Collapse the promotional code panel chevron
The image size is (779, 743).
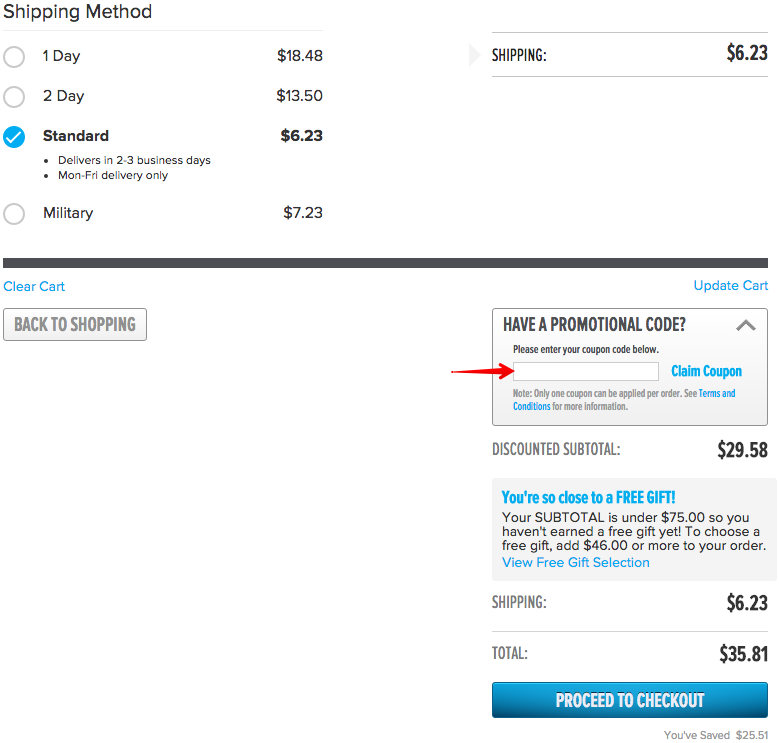(x=745, y=325)
